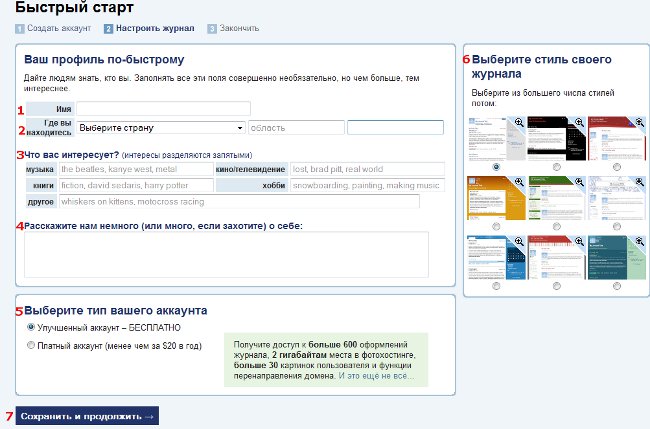
Task: Zoom the orange journal style preview
Action: pos(519,182)
